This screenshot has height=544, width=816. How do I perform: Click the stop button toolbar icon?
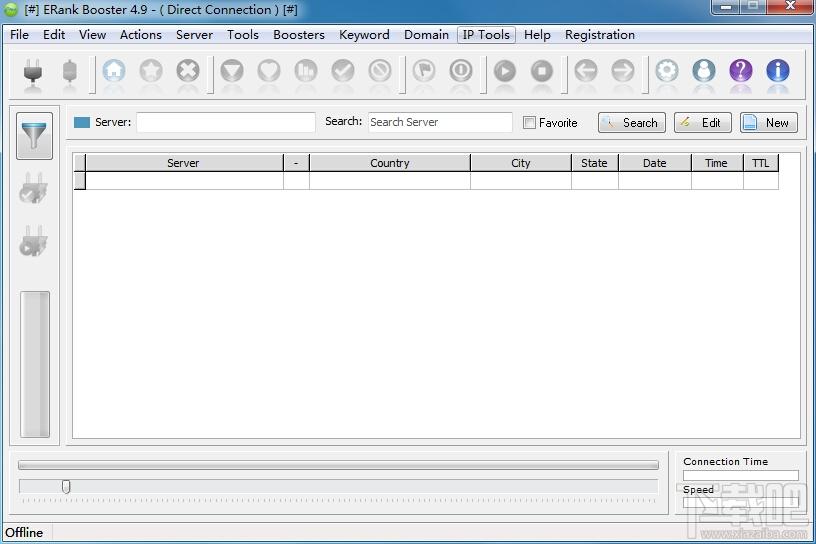coord(542,70)
